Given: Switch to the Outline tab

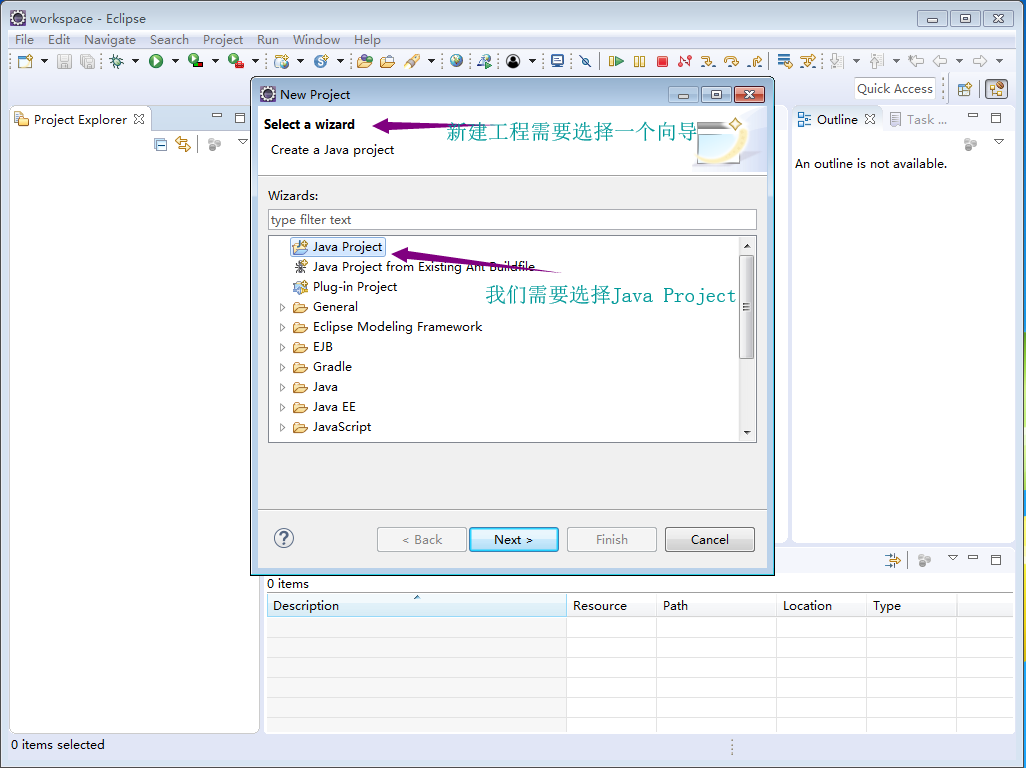Looking at the screenshot, I should (x=837, y=119).
